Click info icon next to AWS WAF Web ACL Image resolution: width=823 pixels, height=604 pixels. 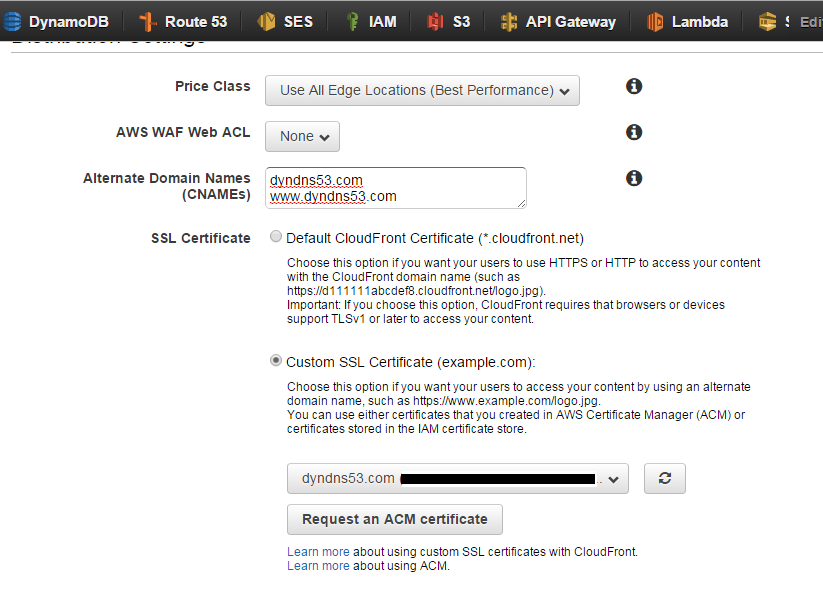coord(633,132)
